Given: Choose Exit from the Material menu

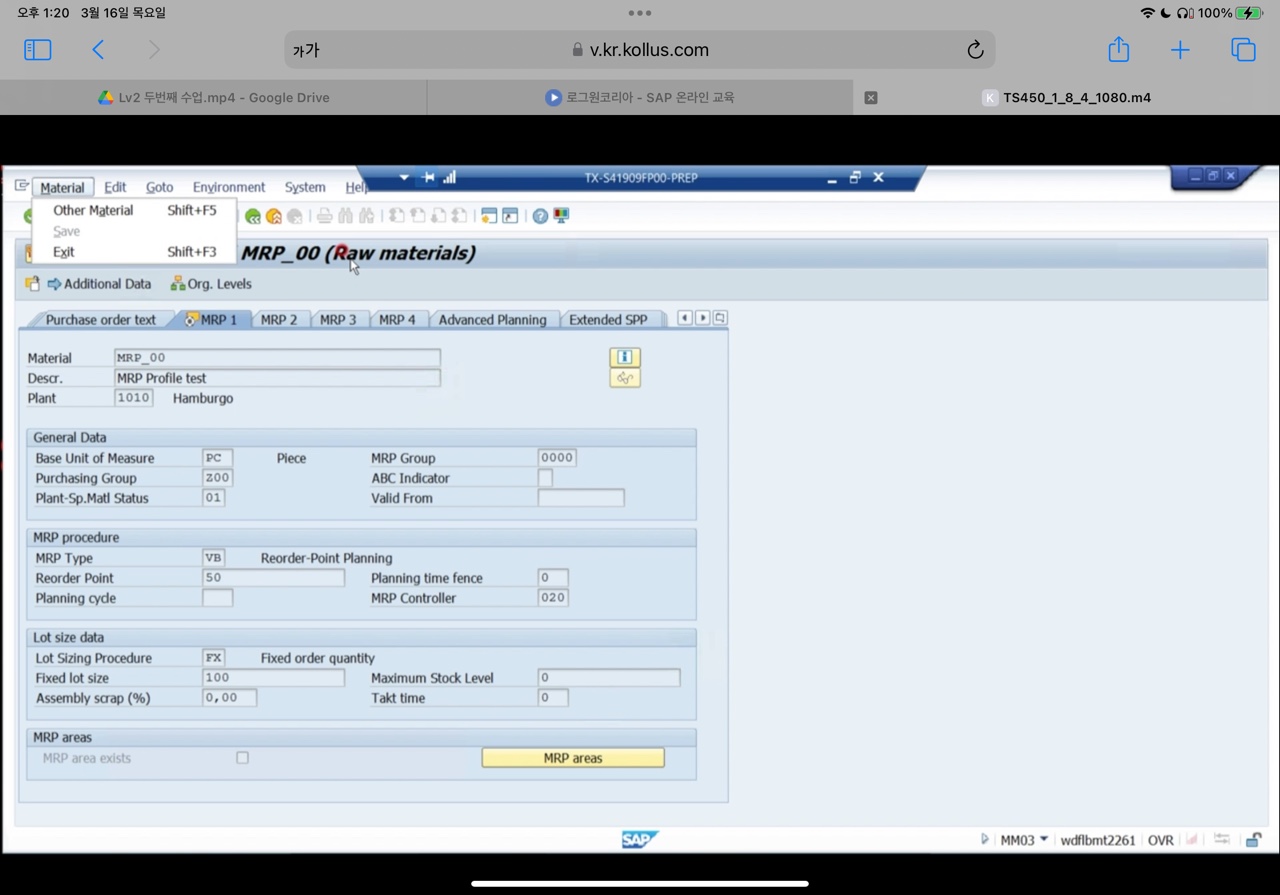Looking at the screenshot, I should (x=135, y=252).
